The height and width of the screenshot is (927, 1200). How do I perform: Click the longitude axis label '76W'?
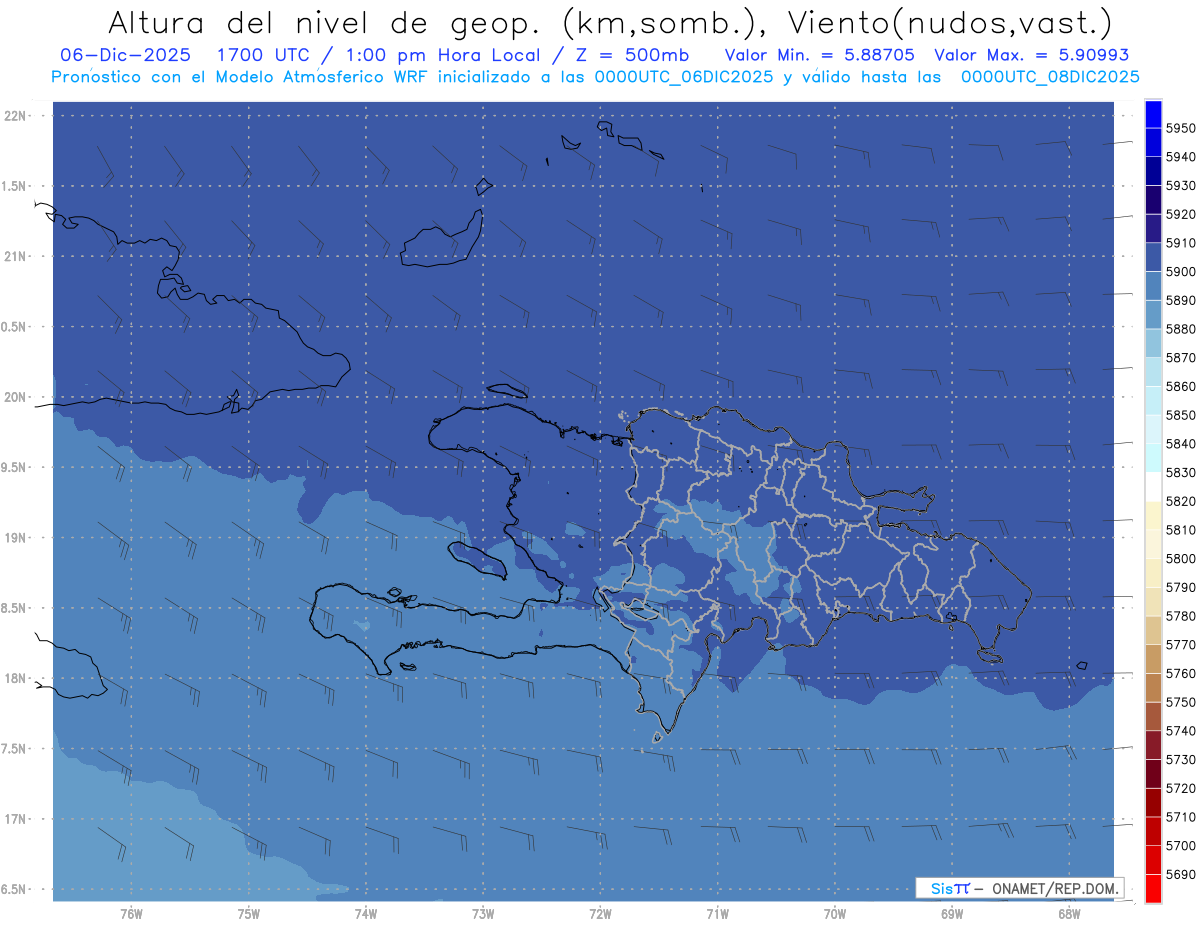coord(131,914)
